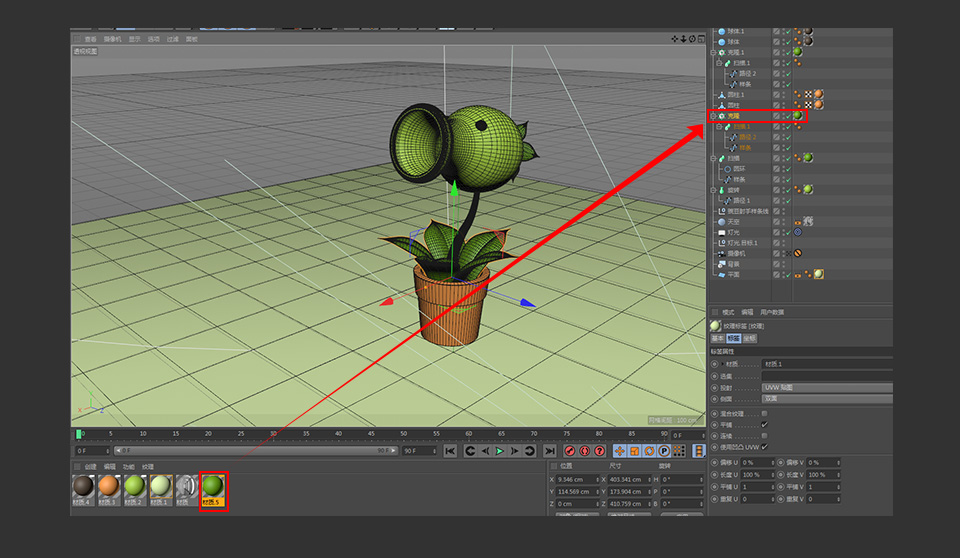Uncheck the 平铺 checkbox
This screenshot has width=960, height=558.
tap(764, 424)
